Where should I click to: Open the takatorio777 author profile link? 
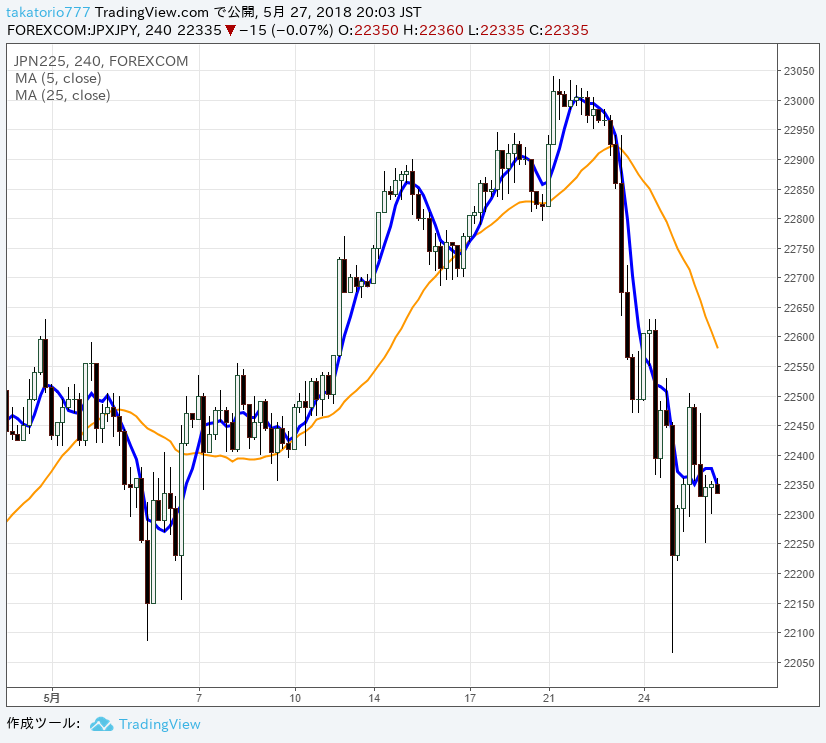[x=48, y=13]
